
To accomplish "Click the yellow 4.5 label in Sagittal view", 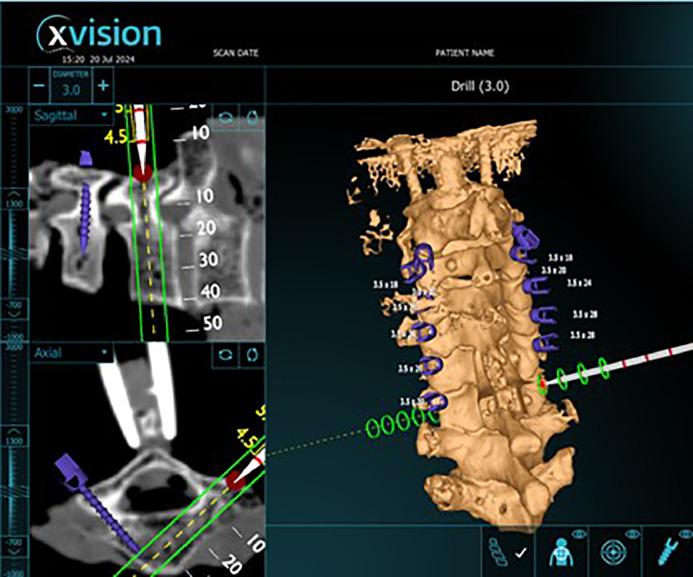I will 115,137.
